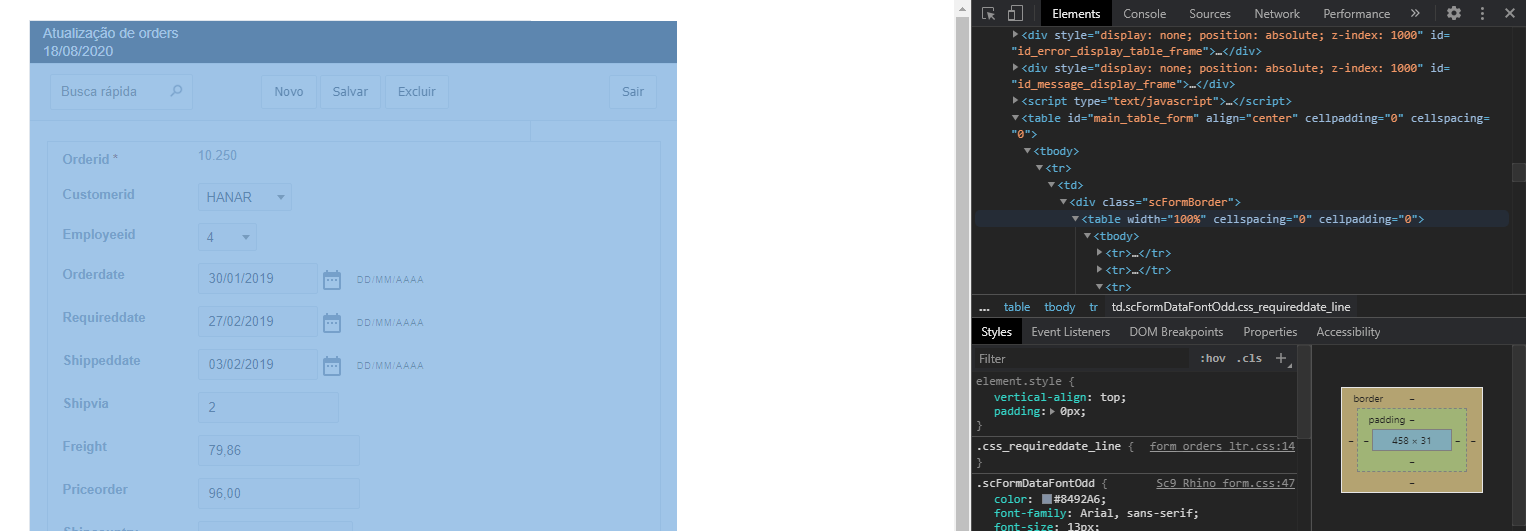Click the Orderdate field 30/01/2019
This screenshot has width=1526, height=531.
point(257,279)
